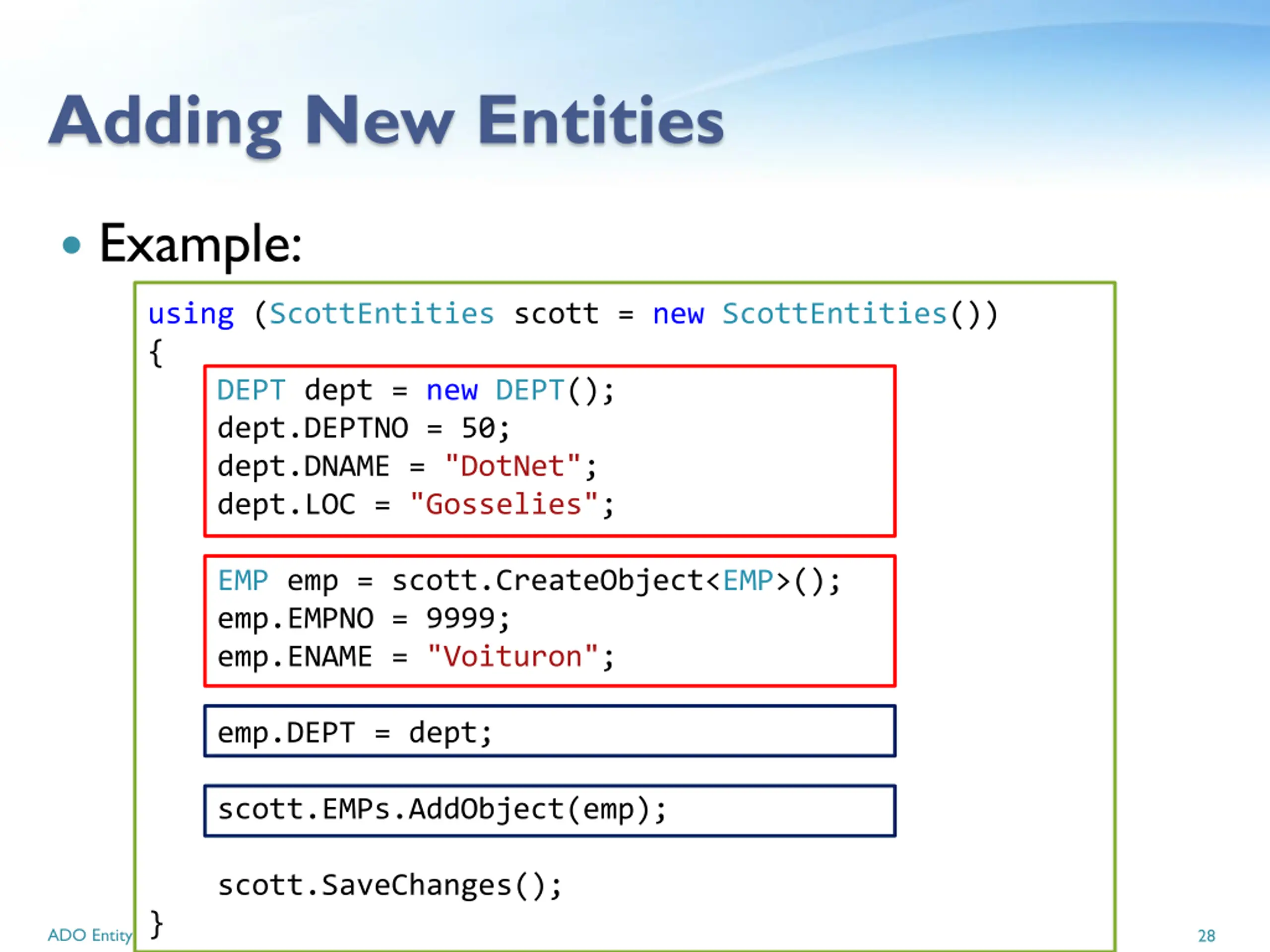Screen dimensions: 1270x952
Task: Click the line with scott.CreateObject<EMP>()
Action: (529, 582)
